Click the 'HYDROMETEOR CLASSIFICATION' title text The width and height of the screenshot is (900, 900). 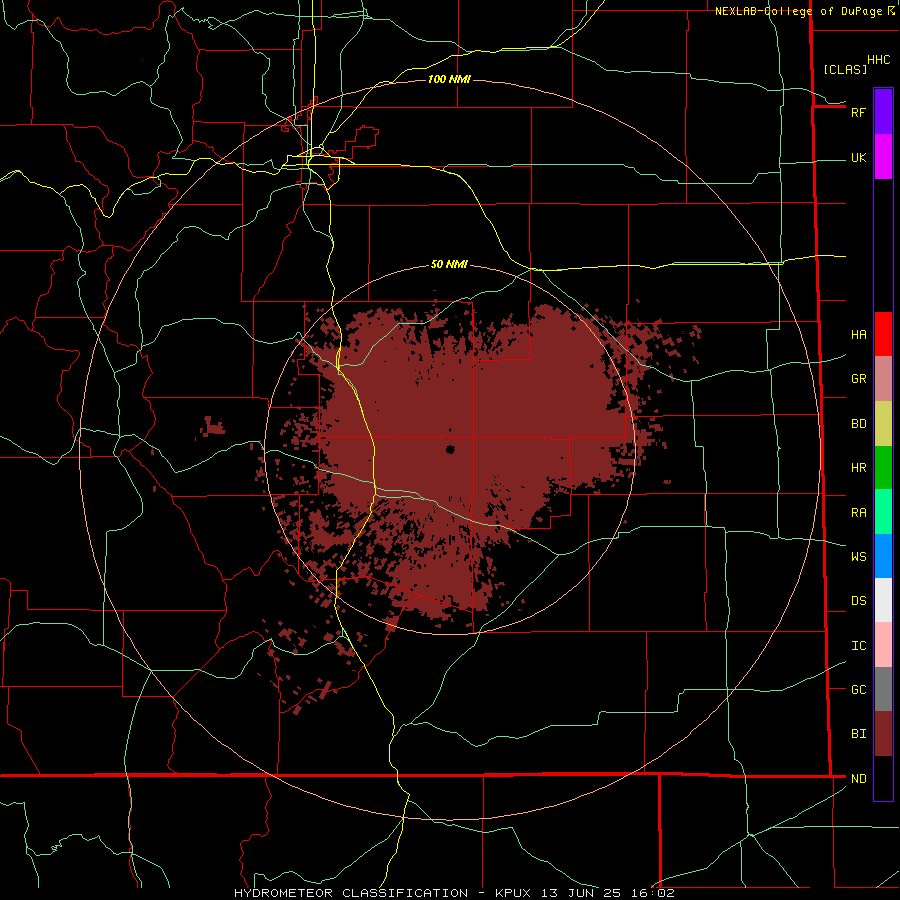(x=351, y=893)
